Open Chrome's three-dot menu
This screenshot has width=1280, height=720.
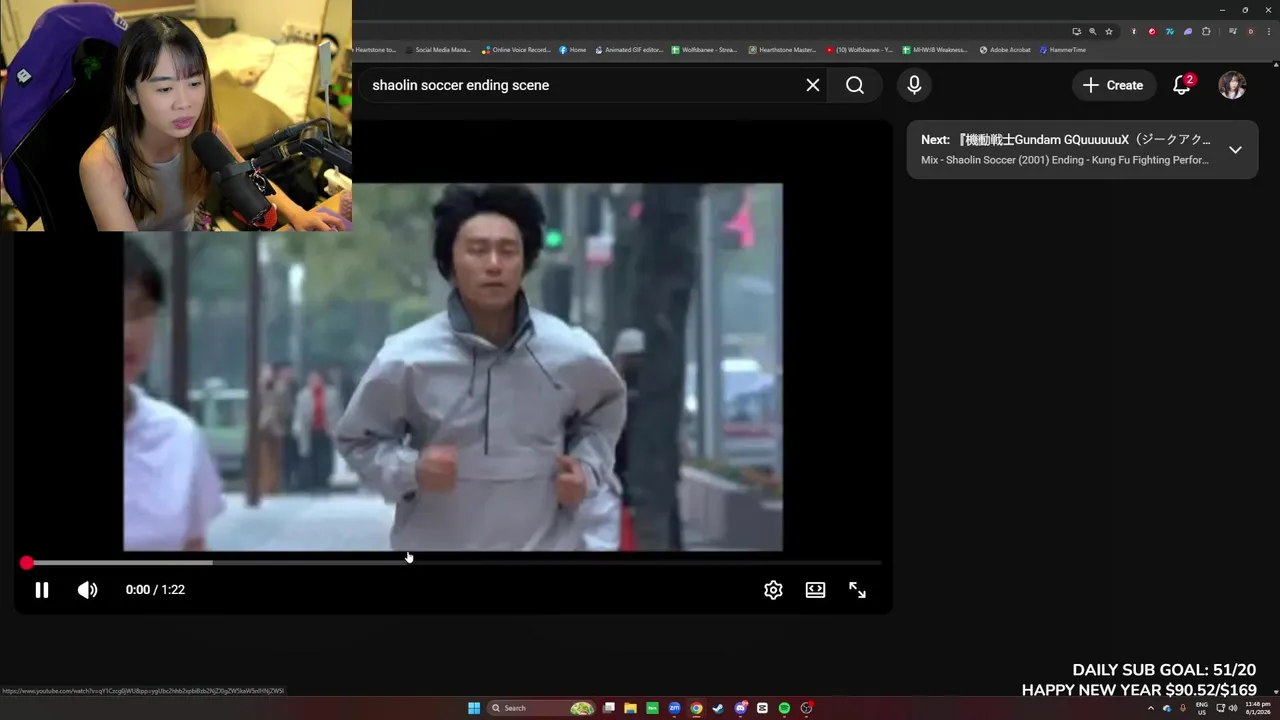tap(1267, 31)
